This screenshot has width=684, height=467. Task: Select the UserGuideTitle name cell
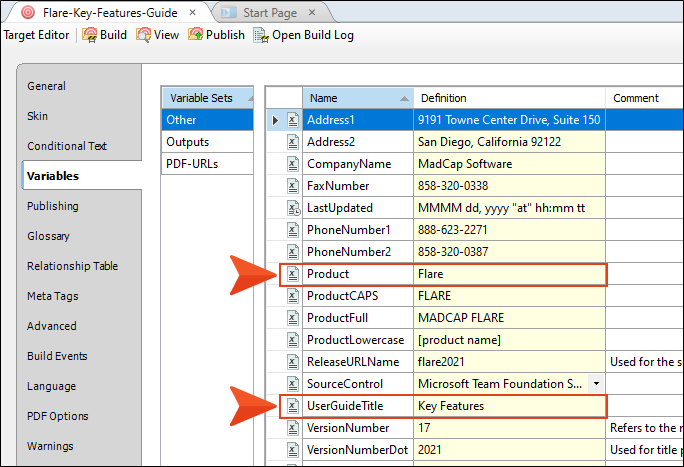click(x=358, y=406)
